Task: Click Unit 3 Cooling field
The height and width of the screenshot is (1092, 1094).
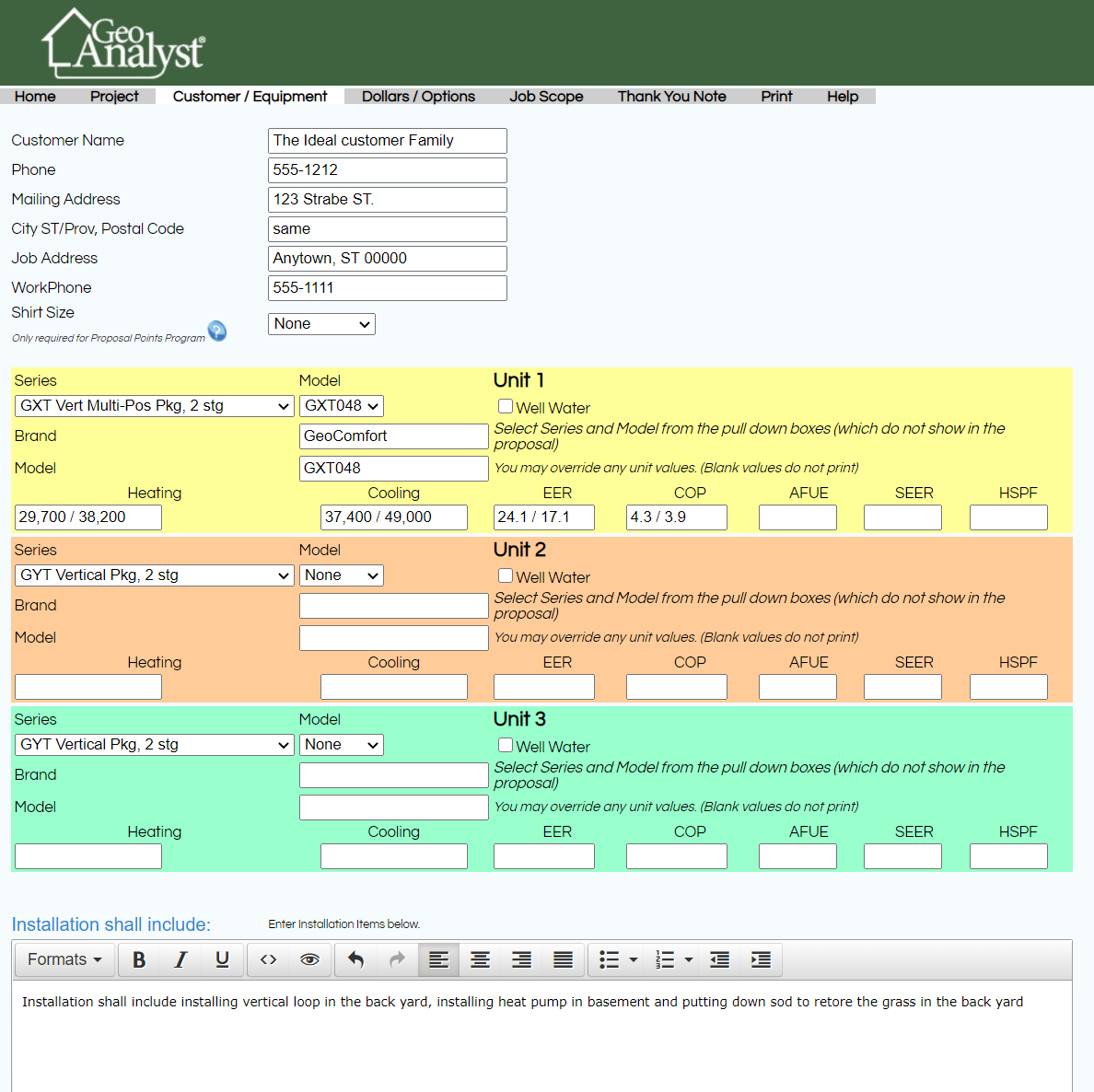Action: (x=393, y=857)
